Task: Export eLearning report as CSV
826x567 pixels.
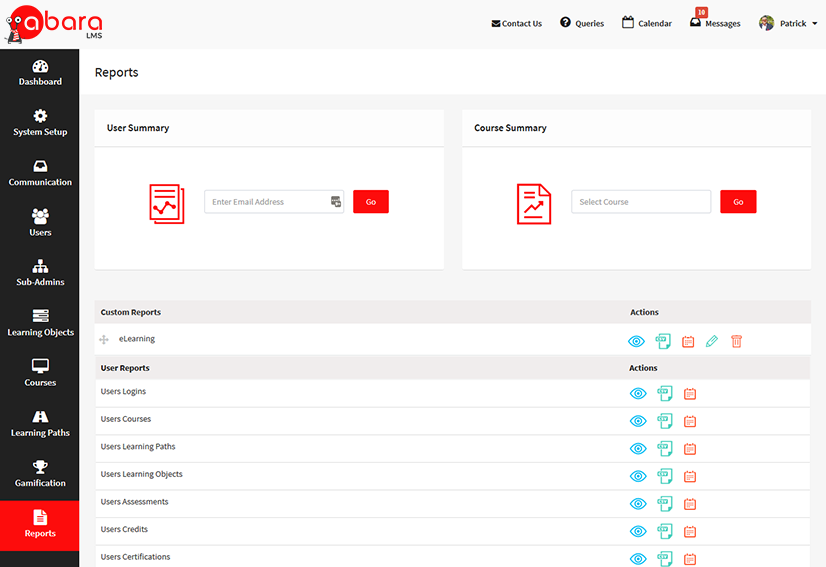Action: point(663,341)
